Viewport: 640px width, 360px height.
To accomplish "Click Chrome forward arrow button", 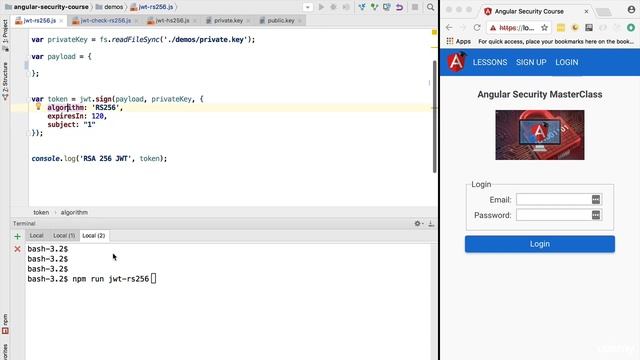I will [463, 27].
